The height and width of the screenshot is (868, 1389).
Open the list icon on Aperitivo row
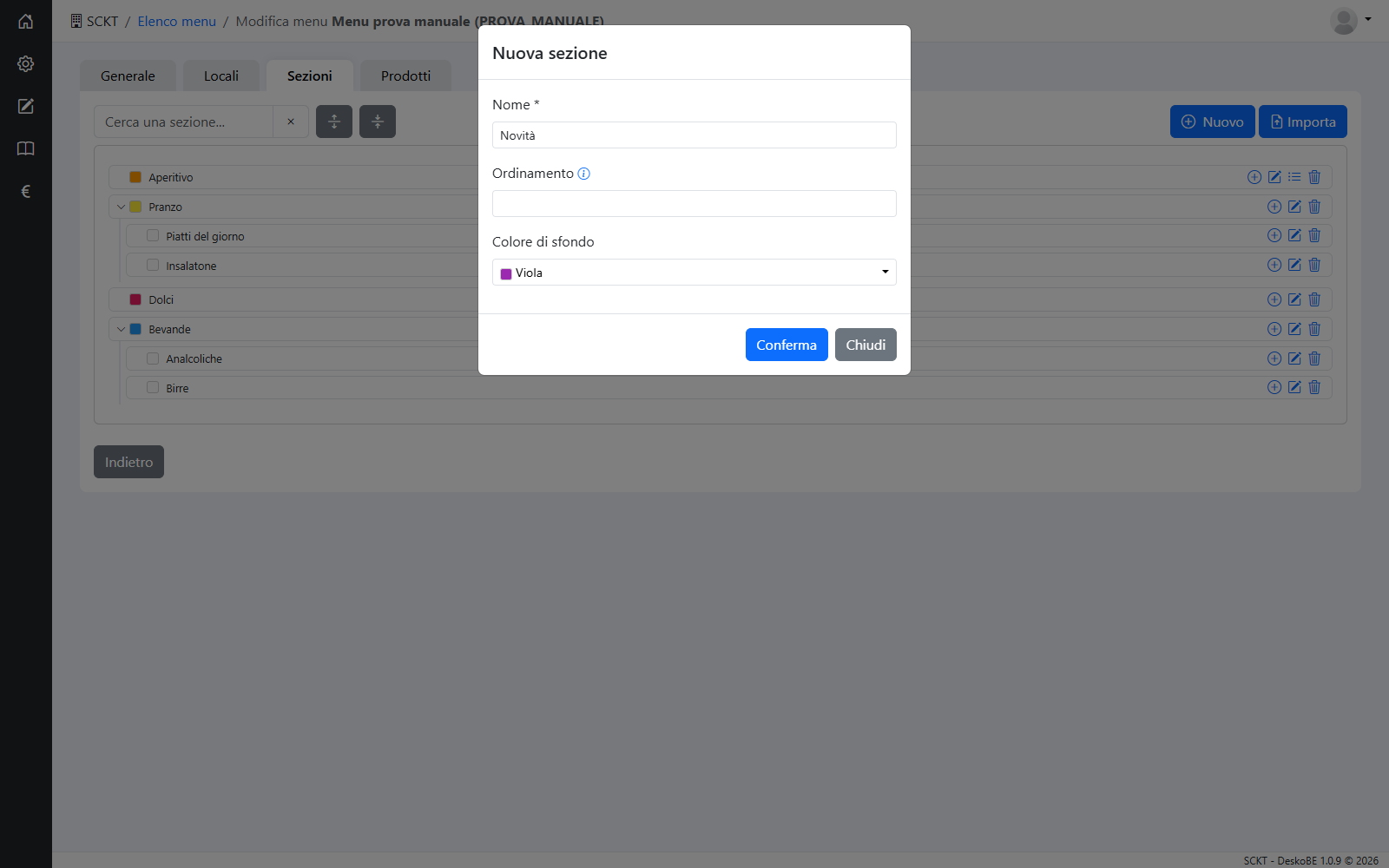point(1294,177)
